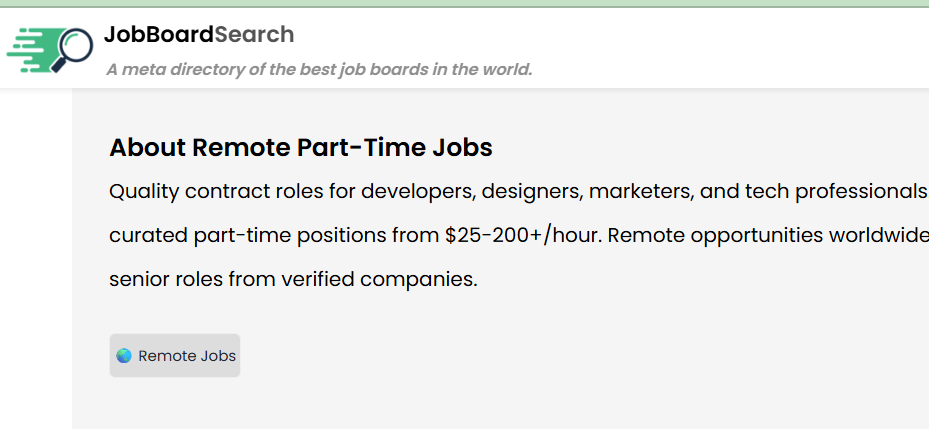
Task: Click 'Remote opportunities worldwide' text
Action: click(x=768, y=236)
